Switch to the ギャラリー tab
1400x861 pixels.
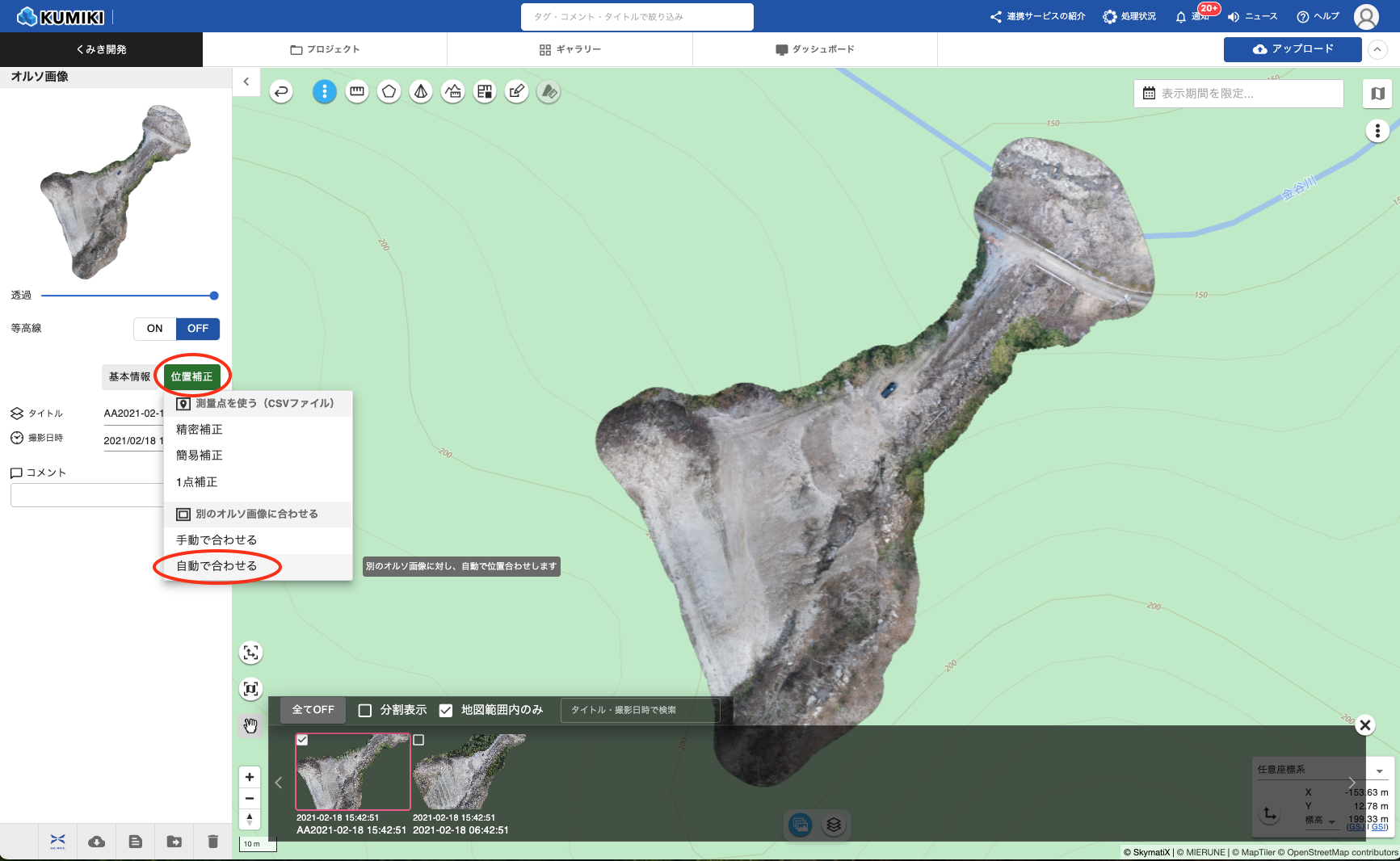570,49
